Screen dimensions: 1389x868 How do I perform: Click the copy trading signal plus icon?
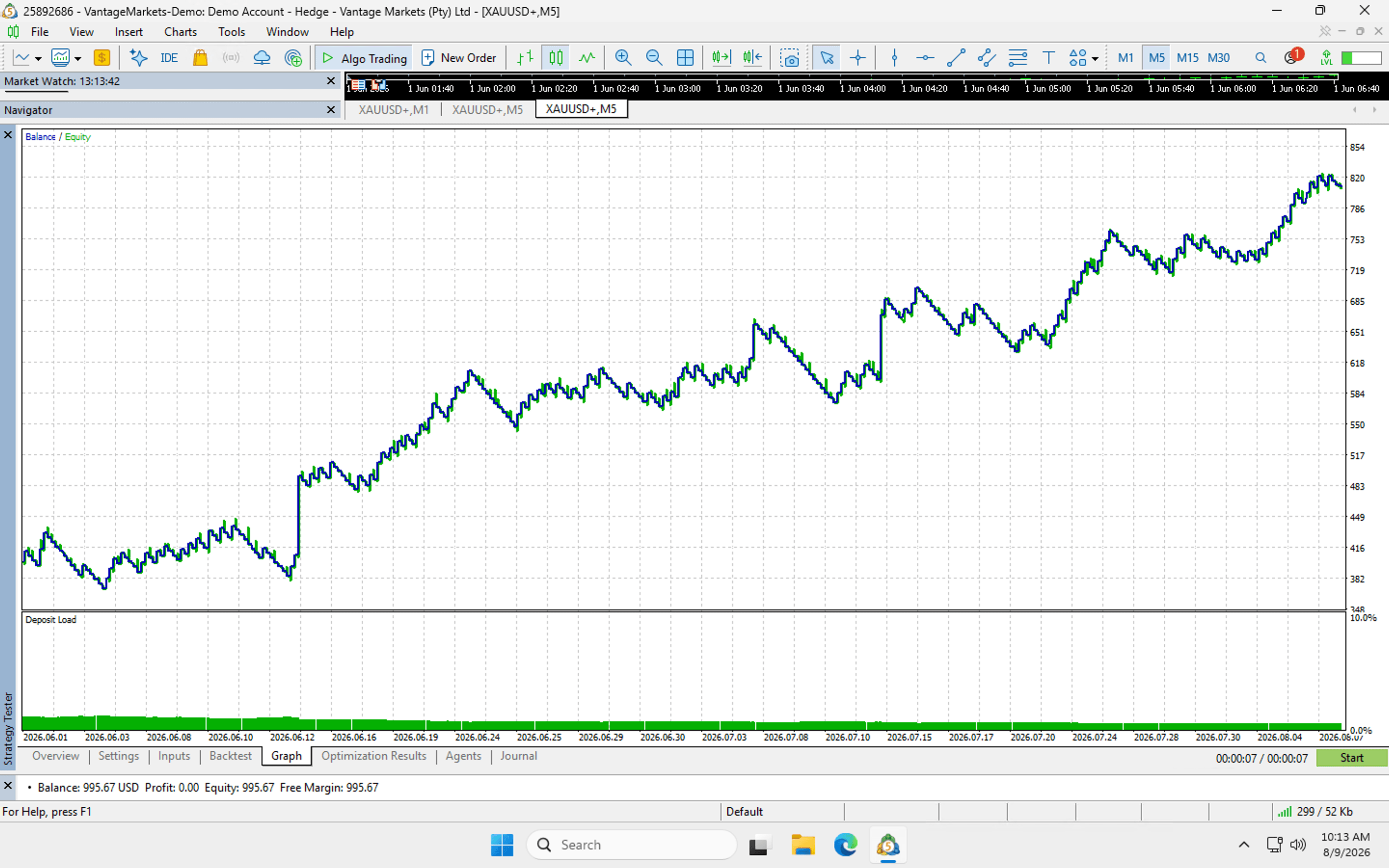click(293, 58)
